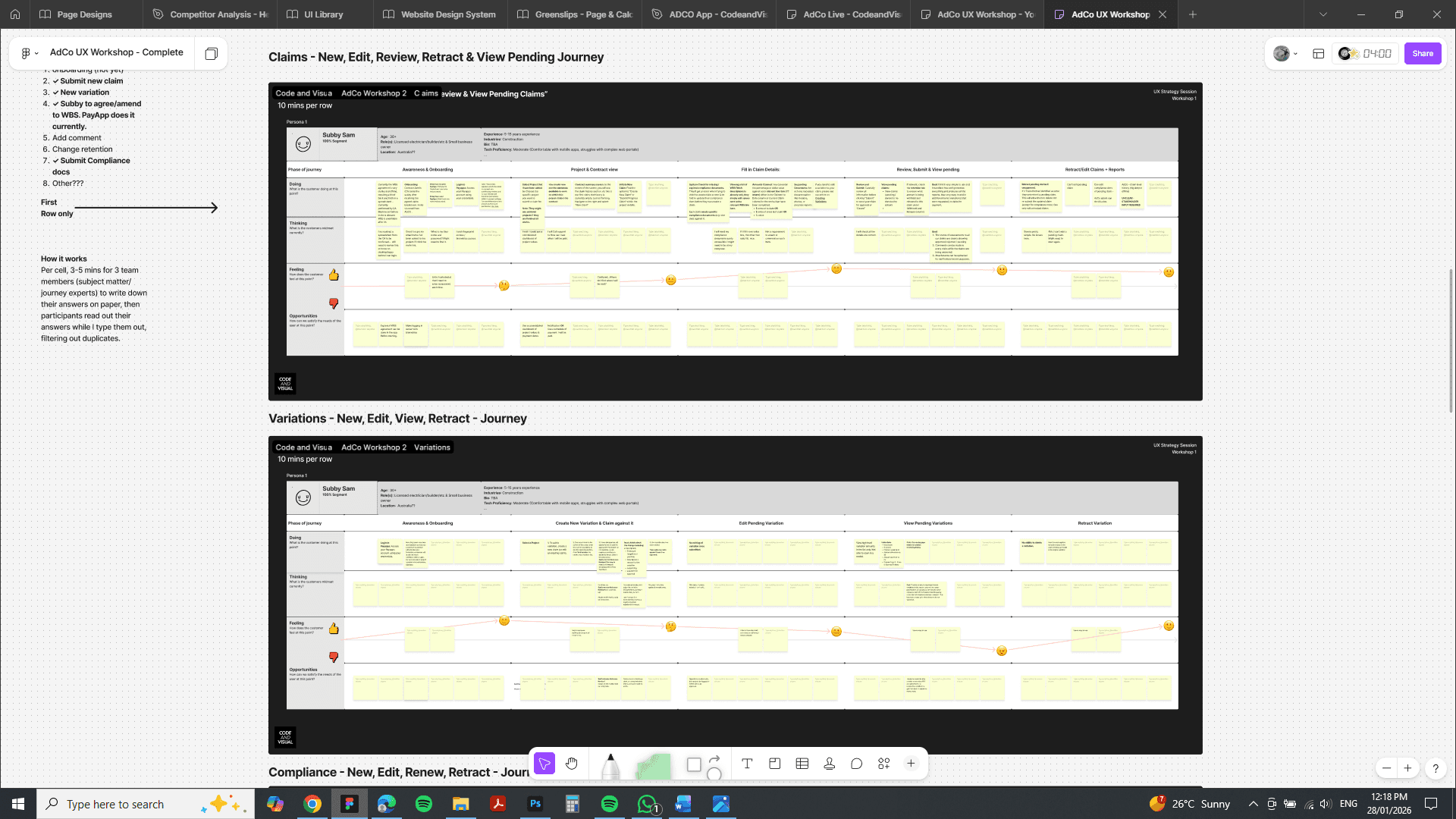1456x819 pixels.
Task: Click 'Add comment' list item
Action: pyautogui.click(x=77, y=138)
